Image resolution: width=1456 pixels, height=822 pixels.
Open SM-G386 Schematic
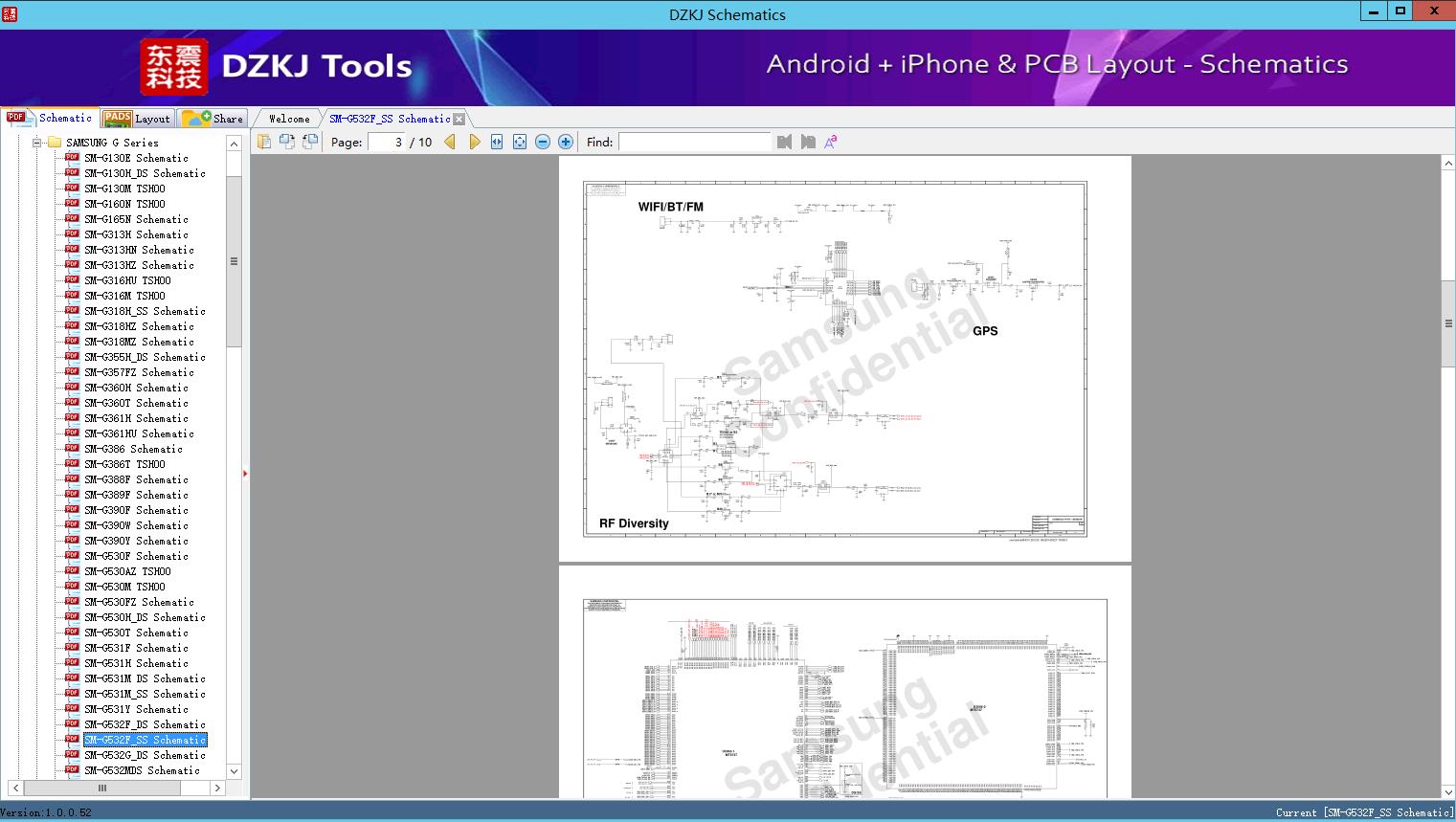tap(133, 449)
